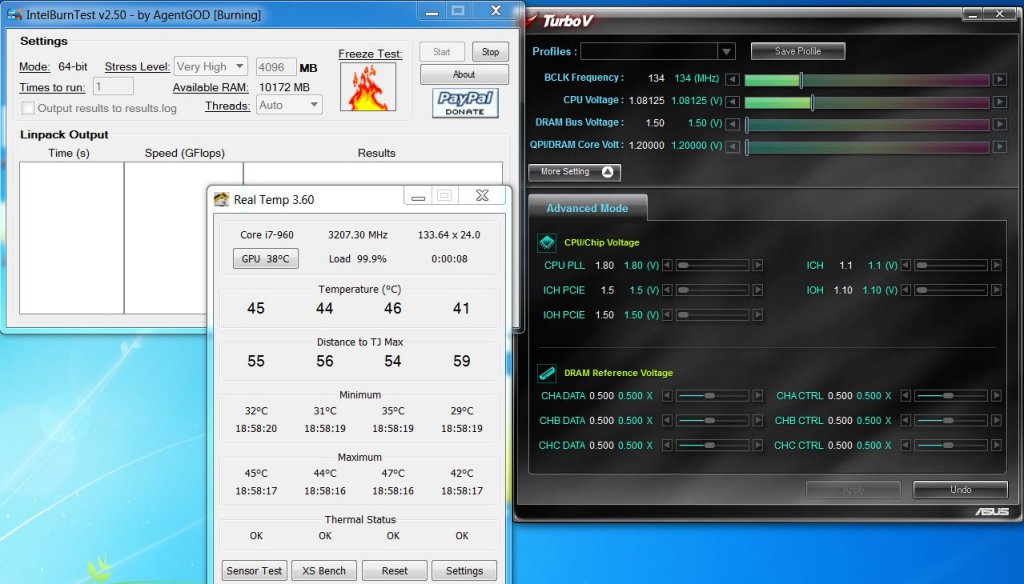Decrease CHB CTRL reference with left arrow
Screen dimensions: 1024x584
point(905,421)
